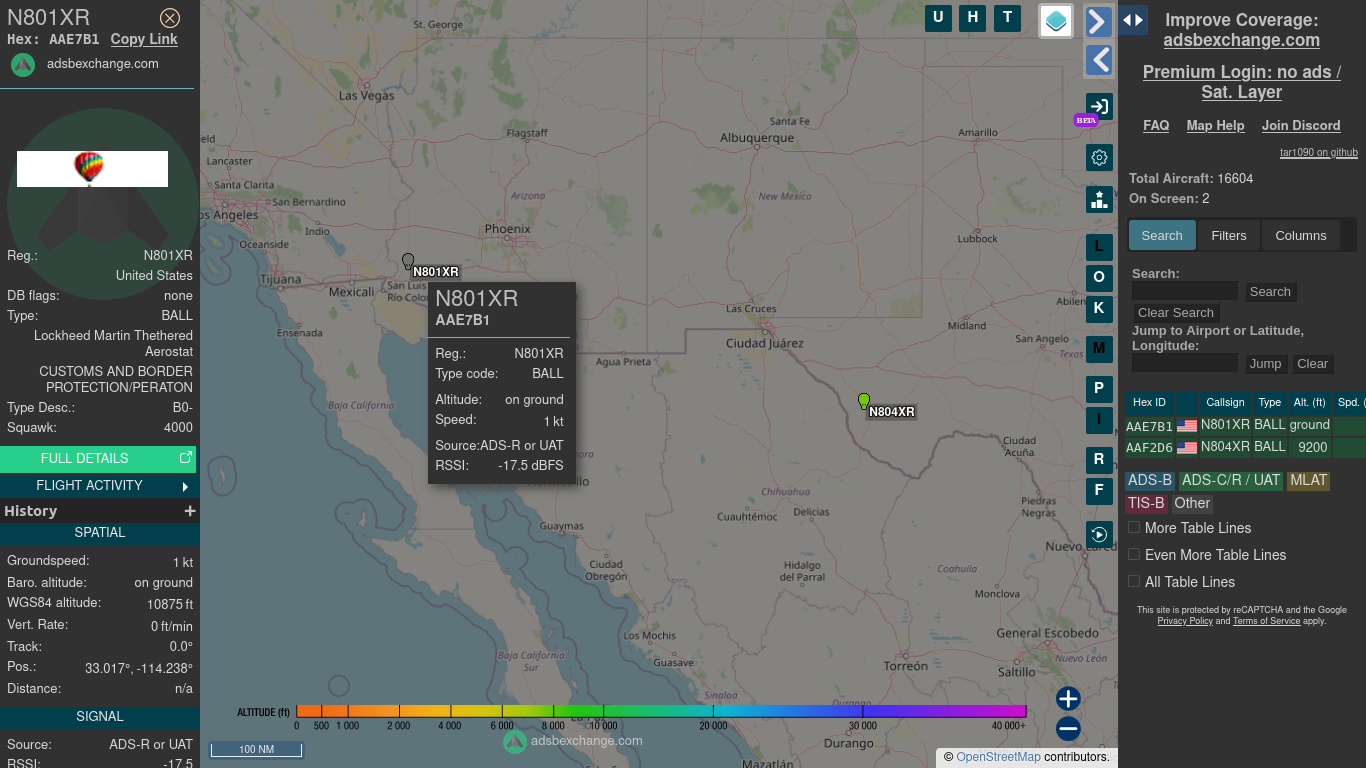
Task: Click the adsbexchange logo in left panel
Action: pyautogui.click(x=23, y=65)
